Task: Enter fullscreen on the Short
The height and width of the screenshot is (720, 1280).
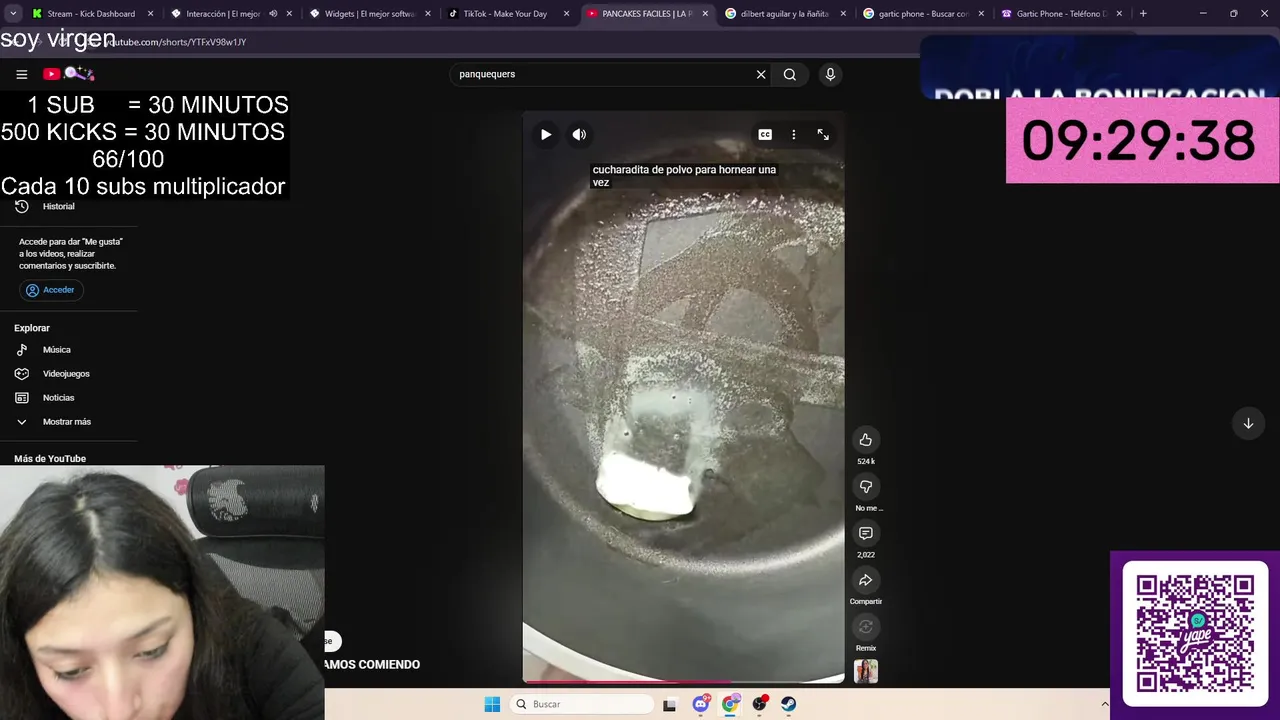Action: pos(823,134)
